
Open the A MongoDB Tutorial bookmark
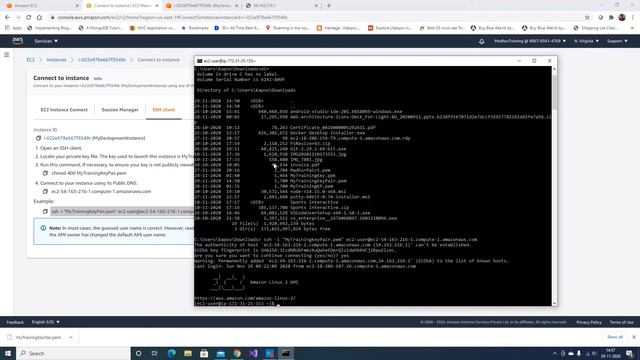coord(100,28)
